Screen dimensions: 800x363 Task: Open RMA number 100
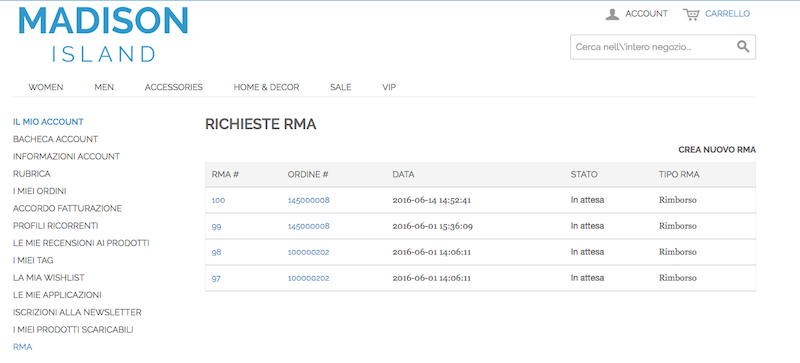pos(218,200)
